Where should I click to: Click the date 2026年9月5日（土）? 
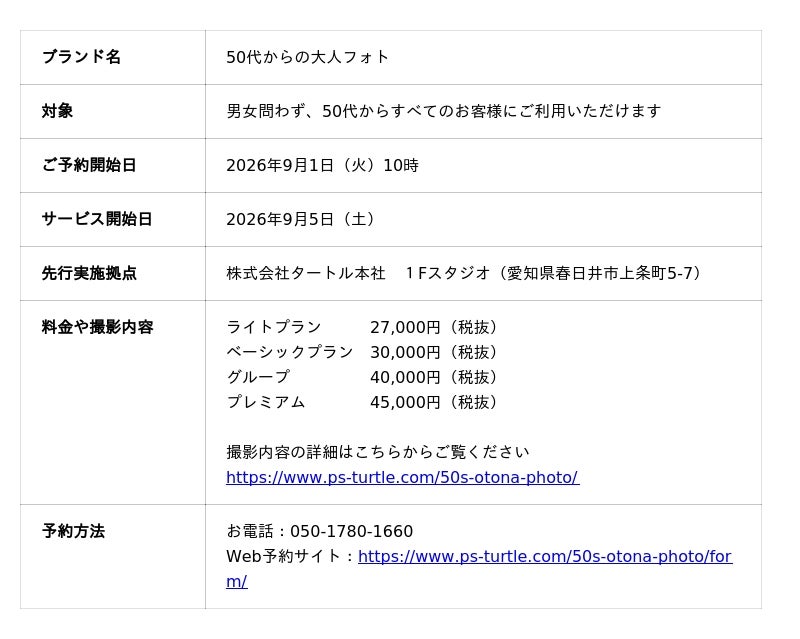coord(302,219)
